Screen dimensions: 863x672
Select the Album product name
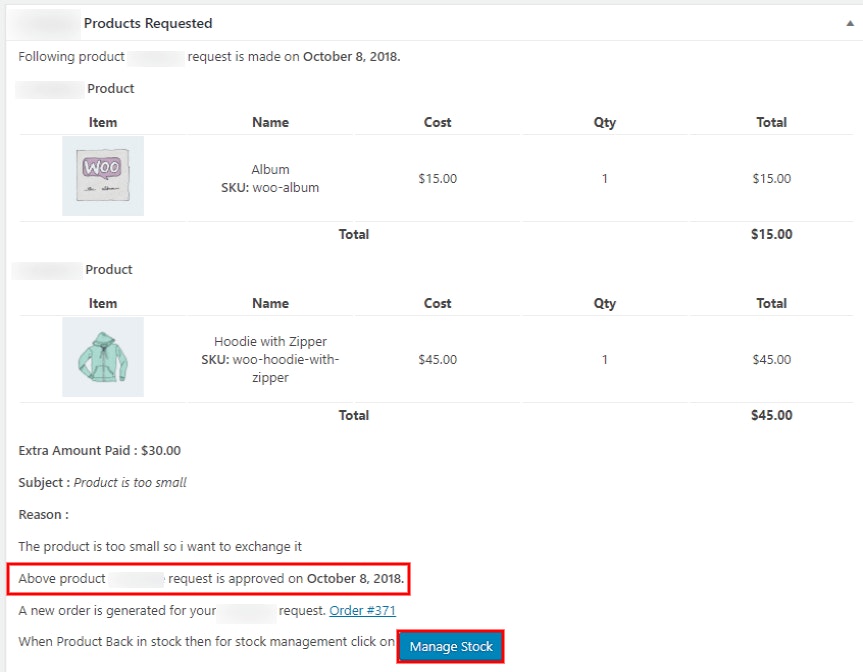[x=270, y=170]
